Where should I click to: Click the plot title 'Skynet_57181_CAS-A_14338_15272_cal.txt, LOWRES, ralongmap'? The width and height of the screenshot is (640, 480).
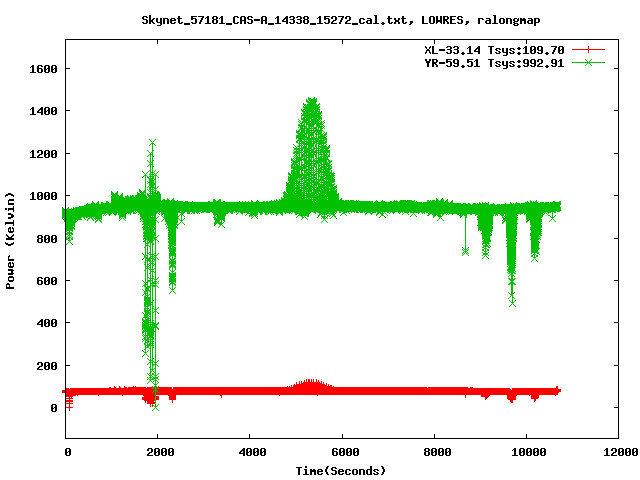(x=341, y=20)
